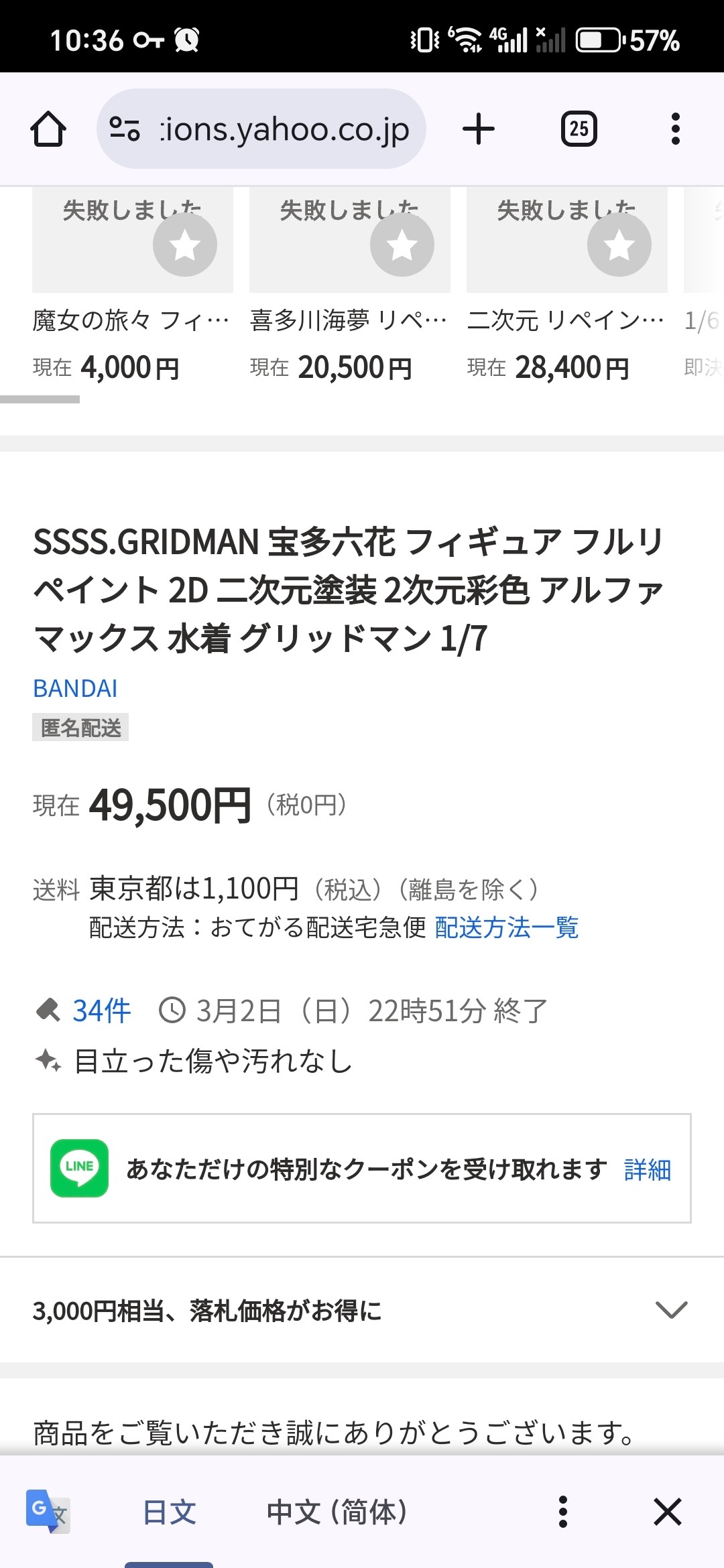The height and width of the screenshot is (1568, 724).
Task: Open the tab switcher showing 25 tabs
Action: (579, 129)
